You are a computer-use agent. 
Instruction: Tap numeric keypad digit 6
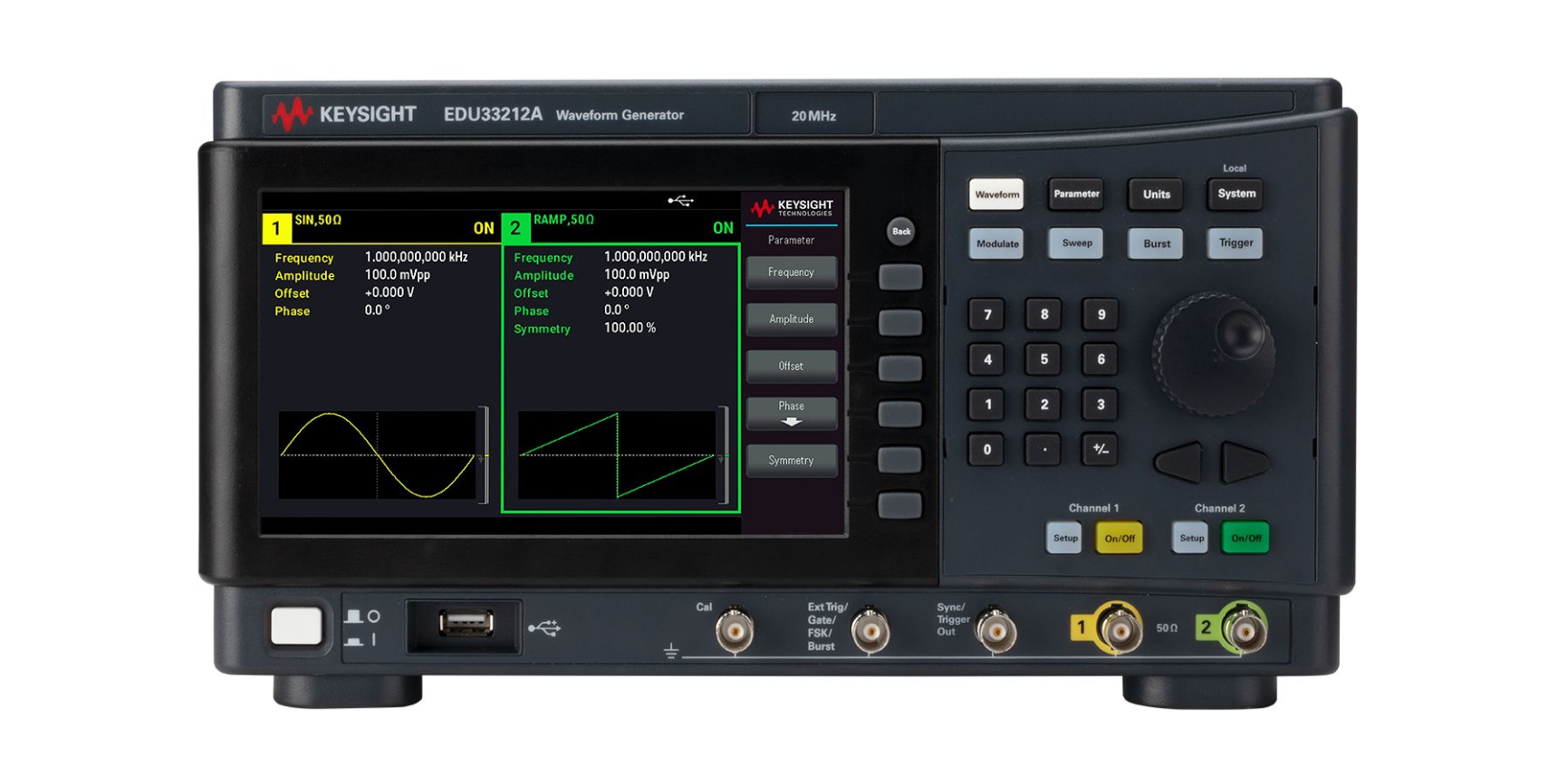click(x=1101, y=359)
